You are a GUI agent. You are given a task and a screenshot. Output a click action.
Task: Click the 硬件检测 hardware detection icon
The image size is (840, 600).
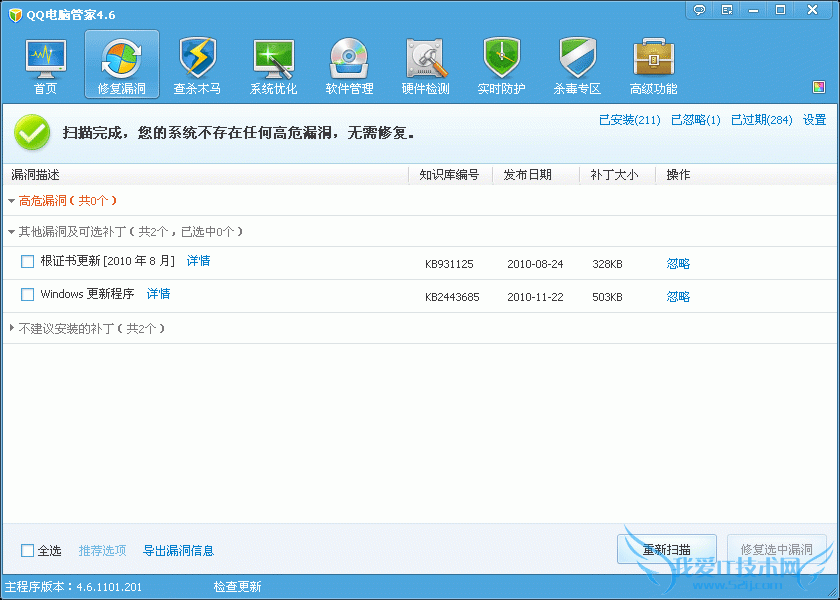[425, 65]
